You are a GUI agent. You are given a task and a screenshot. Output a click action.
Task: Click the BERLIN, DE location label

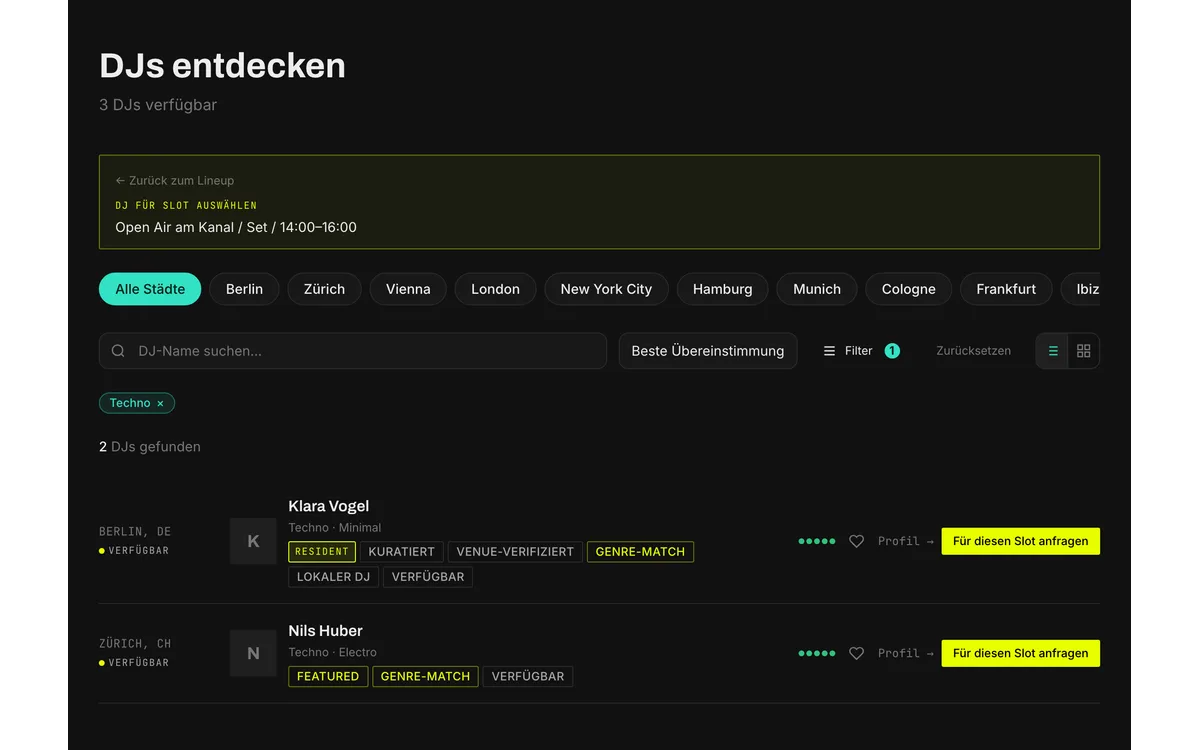coord(135,532)
